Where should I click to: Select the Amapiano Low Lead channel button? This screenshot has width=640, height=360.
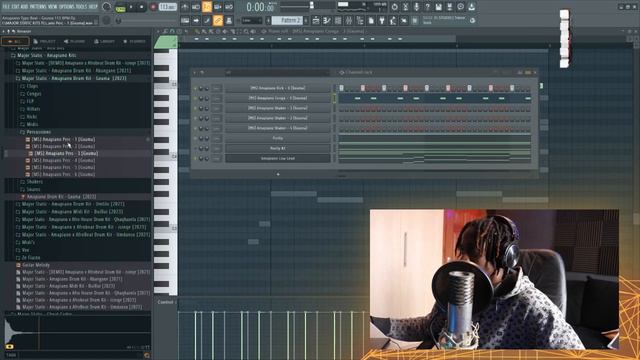pyautogui.click(x=278, y=158)
